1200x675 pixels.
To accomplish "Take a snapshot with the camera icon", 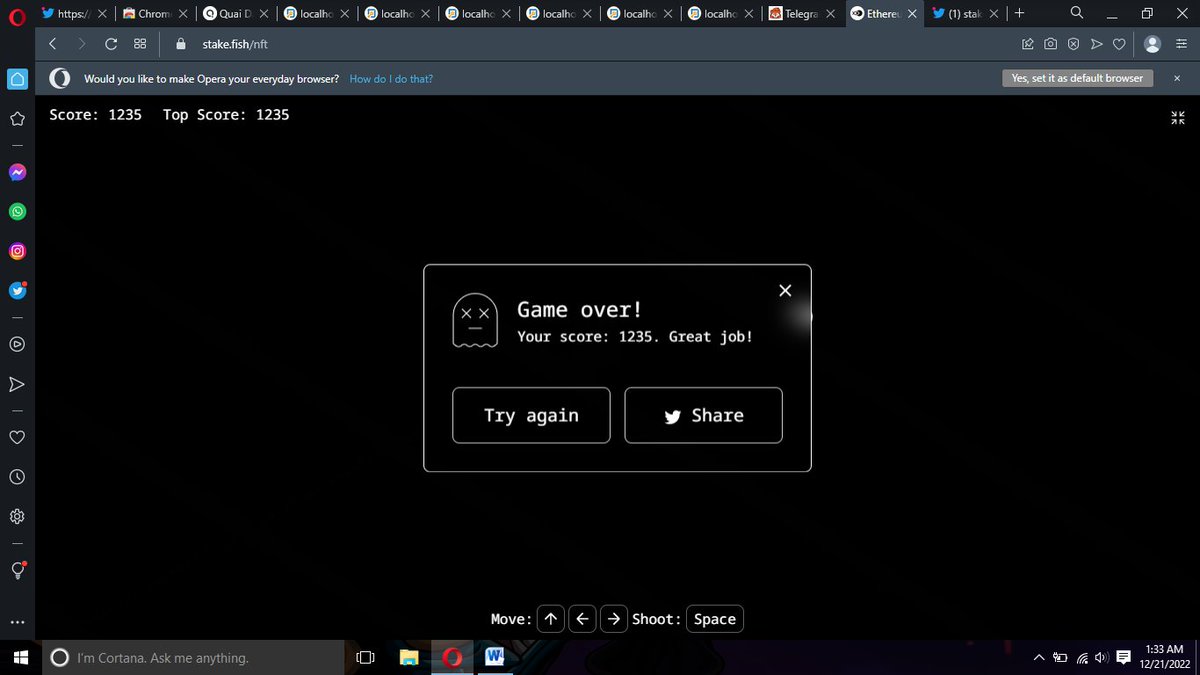I will 1050,44.
